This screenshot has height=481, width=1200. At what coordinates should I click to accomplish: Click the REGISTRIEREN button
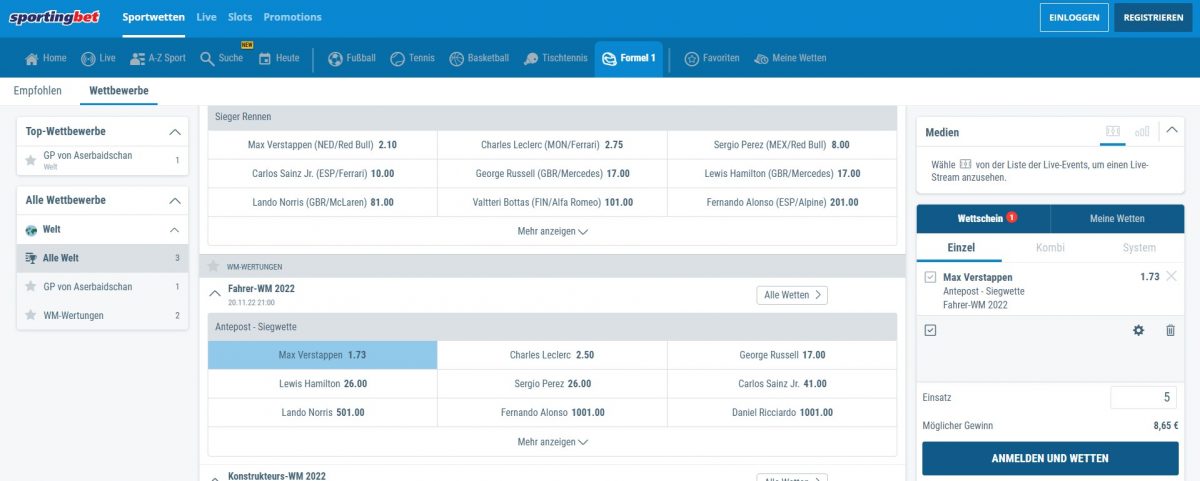(1153, 18)
